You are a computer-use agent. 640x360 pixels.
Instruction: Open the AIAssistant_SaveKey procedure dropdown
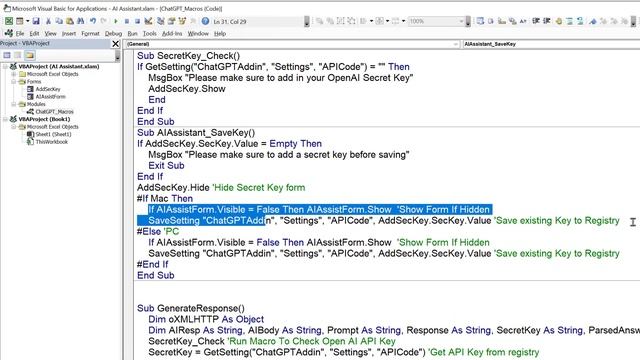551,44
